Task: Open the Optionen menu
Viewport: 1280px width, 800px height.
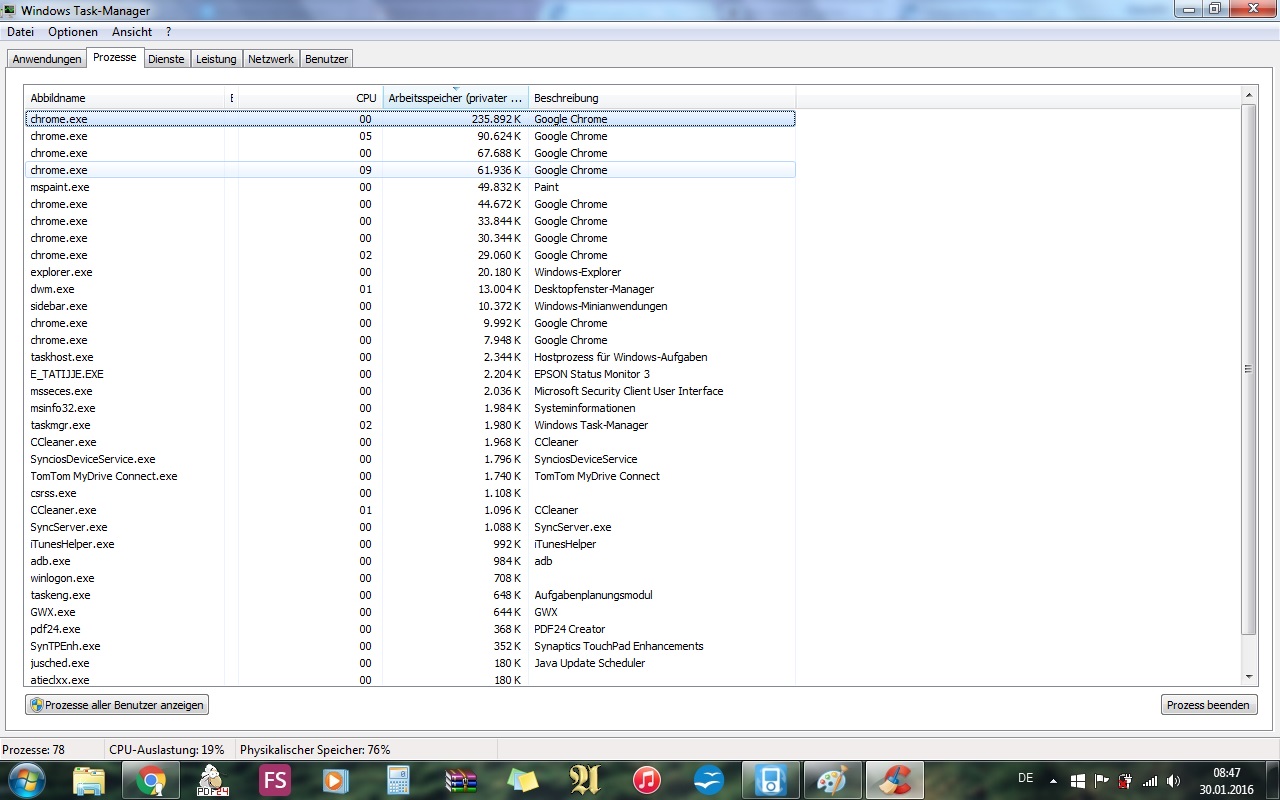Action: point(73,32)
